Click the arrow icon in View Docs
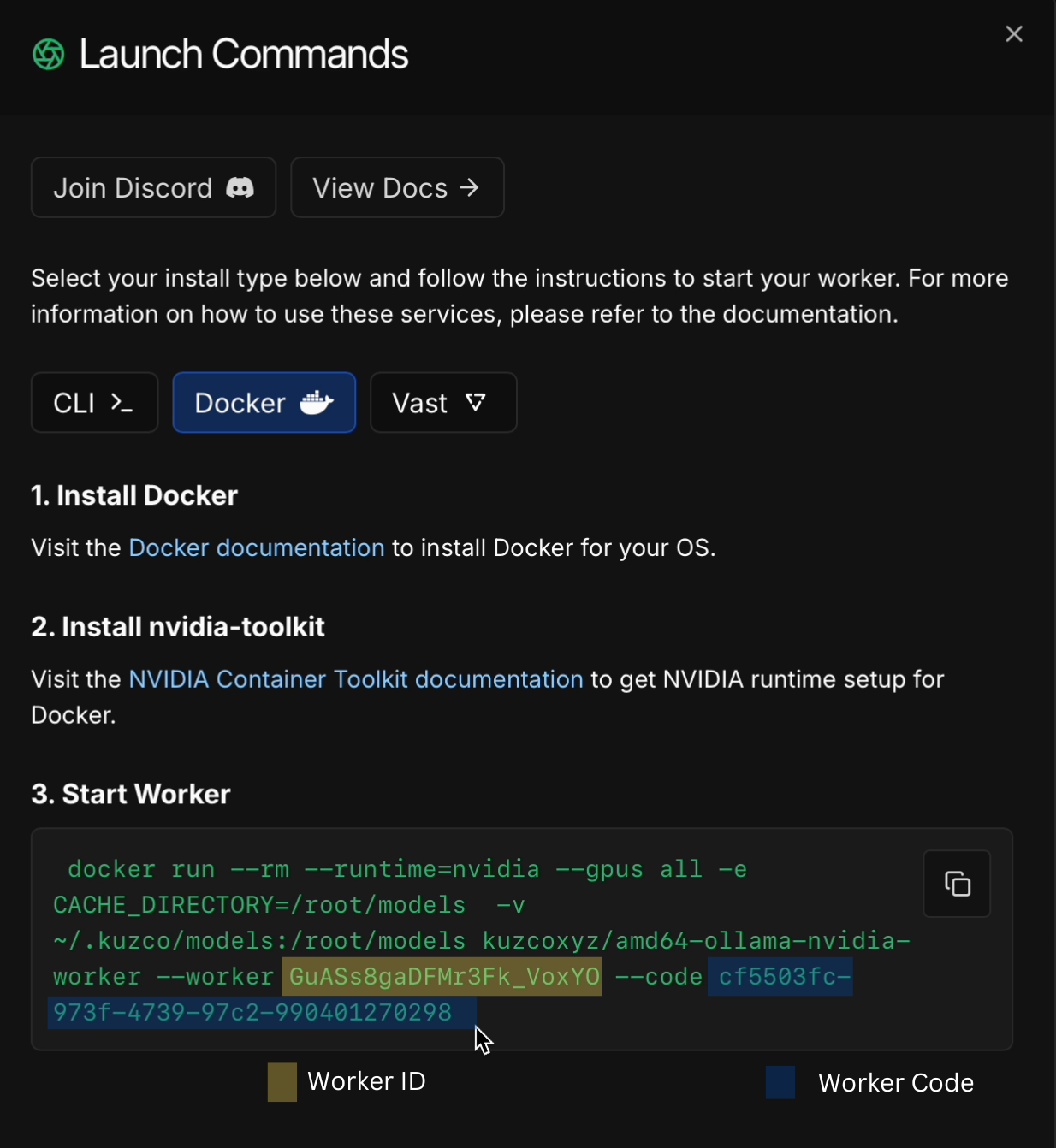This screenshot has width=1056, height=1148. [469, 187]
